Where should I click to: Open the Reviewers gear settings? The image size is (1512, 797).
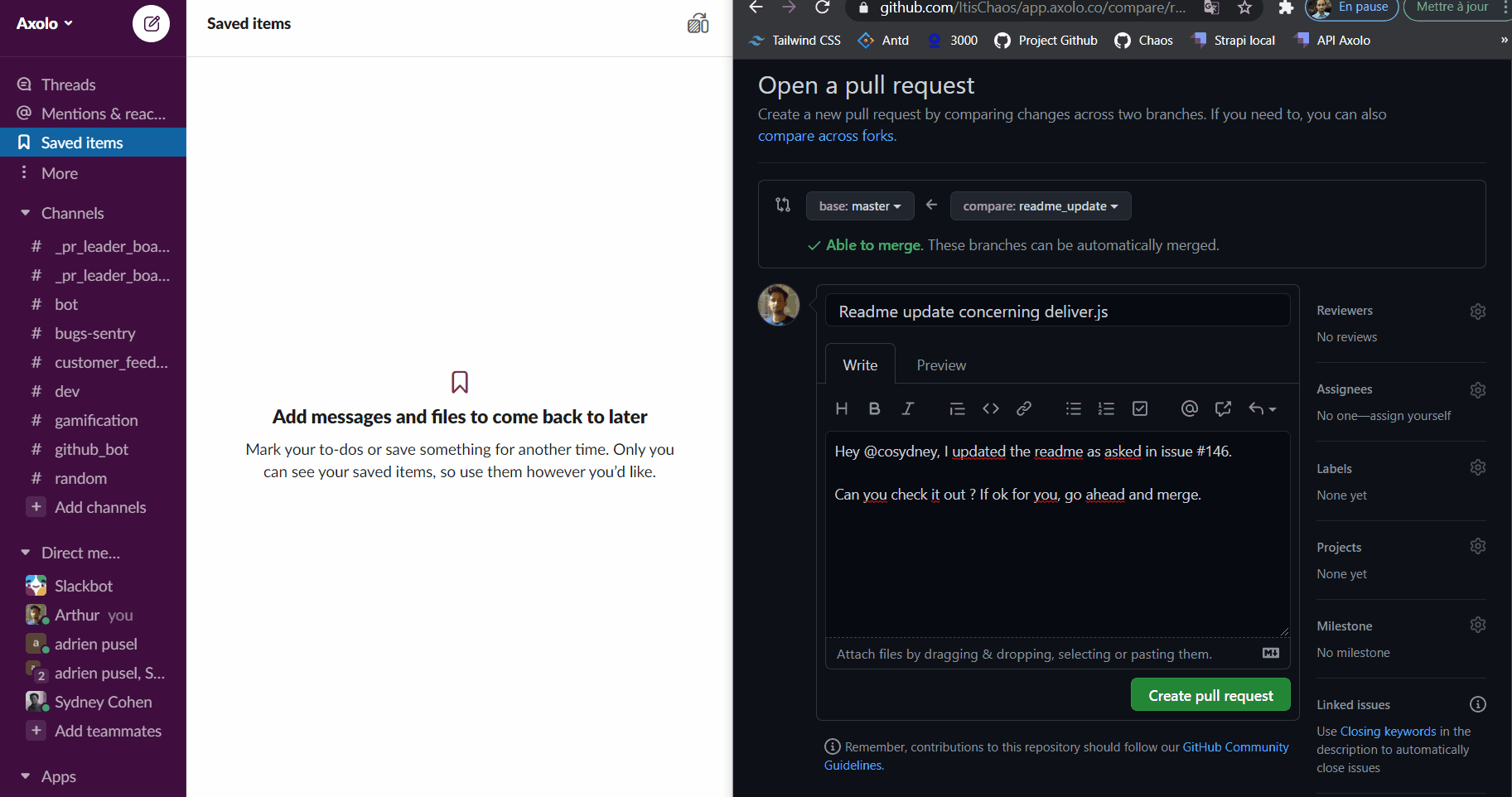(x=1478, y=312)
